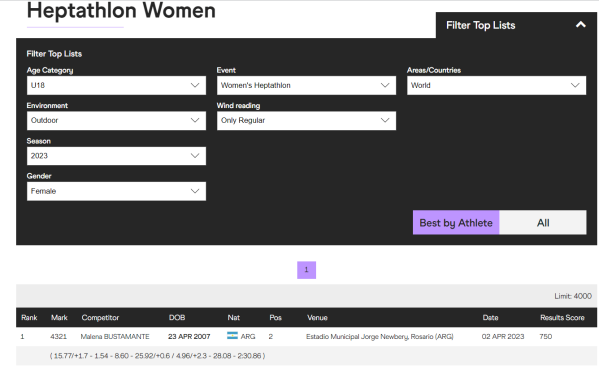The image size is (599, 369).
Task: Select the date of birth 23 APR 2007
Action: [x=189, y=337]
